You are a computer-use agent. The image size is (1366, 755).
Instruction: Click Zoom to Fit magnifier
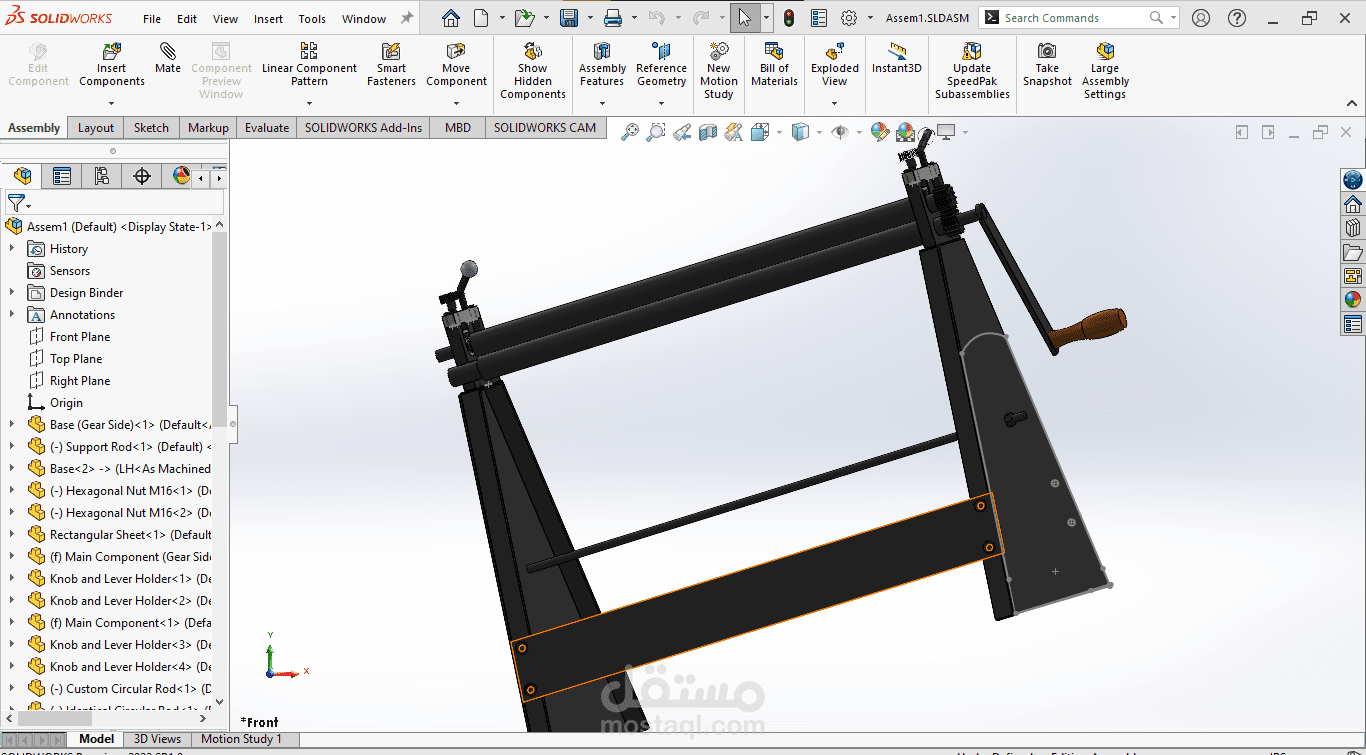coord(630,132)
